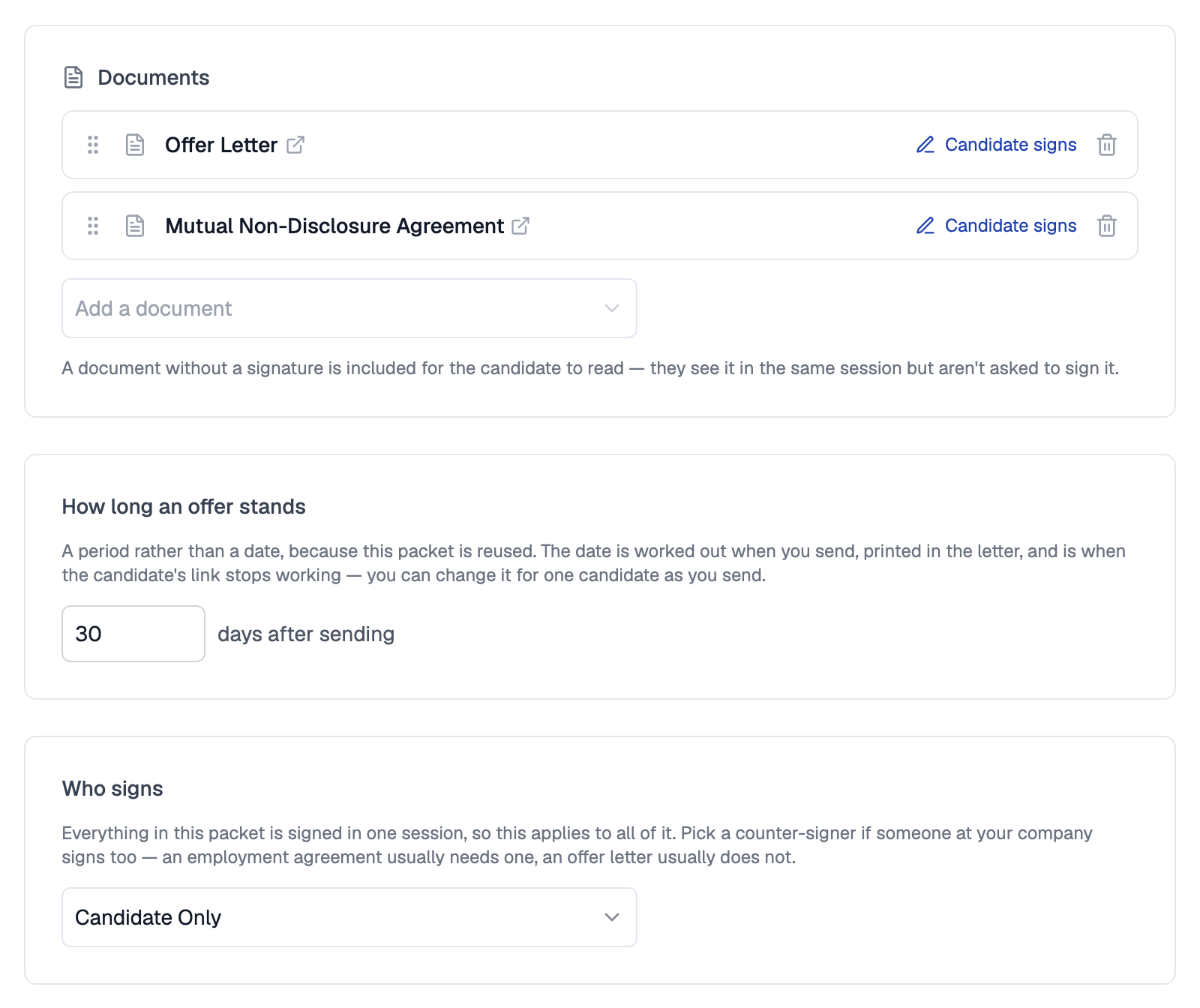Click the Mutual Non-Disclosure Agreement title
This screenshot has width=1200, height=1008.
(x=334, y=226)
